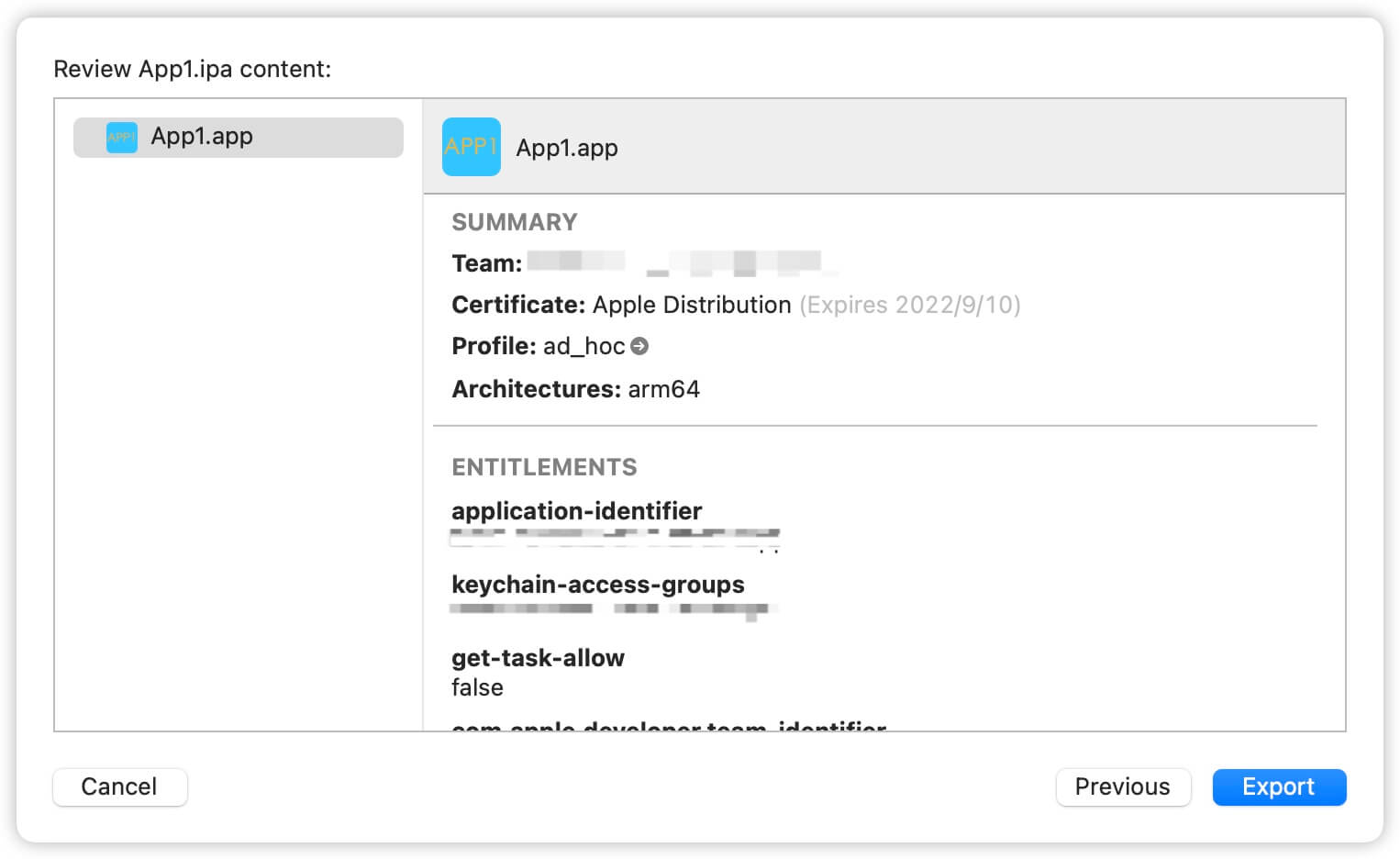Click the Review App1.ipa content title
The image size is (1400, 859).
click(x=193, y=69)
